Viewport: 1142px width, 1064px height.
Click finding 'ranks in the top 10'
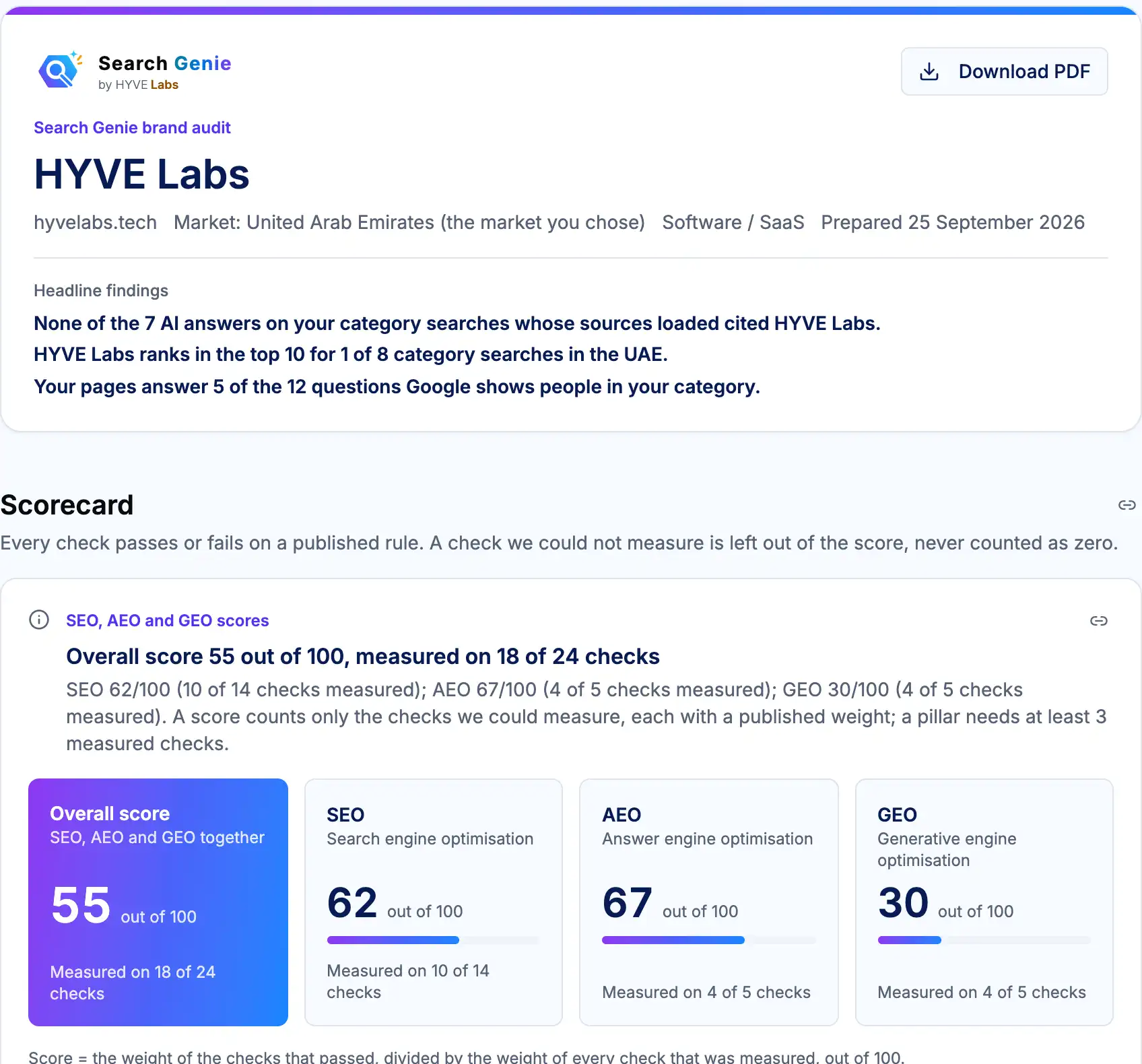[x=351, y=355]
